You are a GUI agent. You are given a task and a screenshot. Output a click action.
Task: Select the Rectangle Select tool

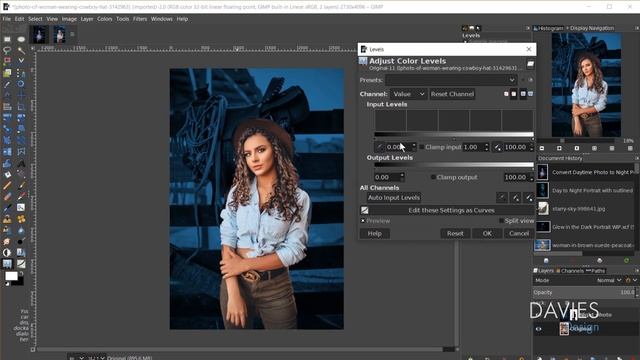pyautogui.click(x=7, y=39)
